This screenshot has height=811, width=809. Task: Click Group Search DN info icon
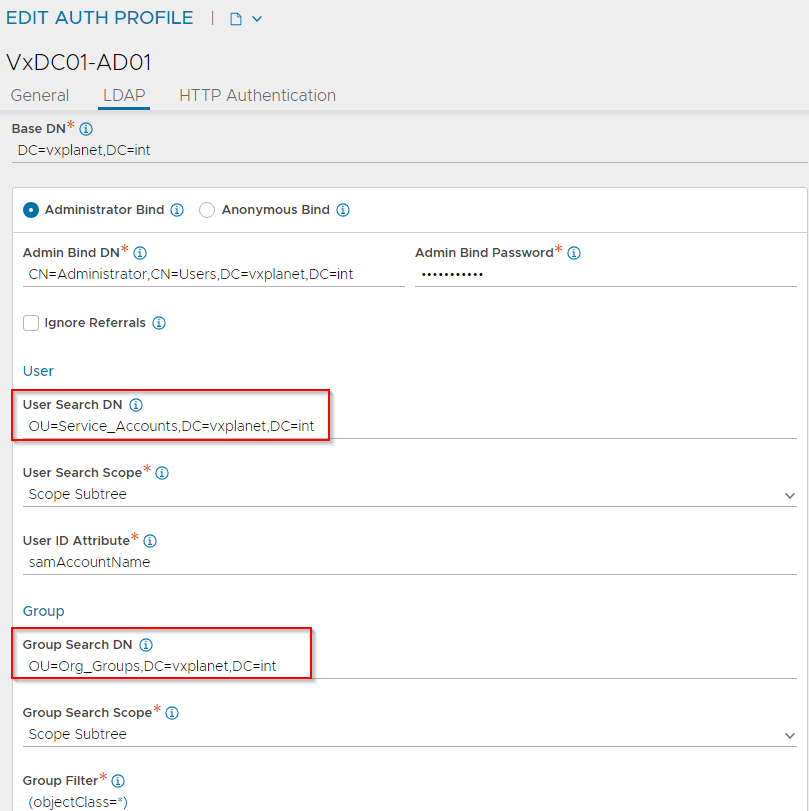pyautogui.click(x=145, y=645)
